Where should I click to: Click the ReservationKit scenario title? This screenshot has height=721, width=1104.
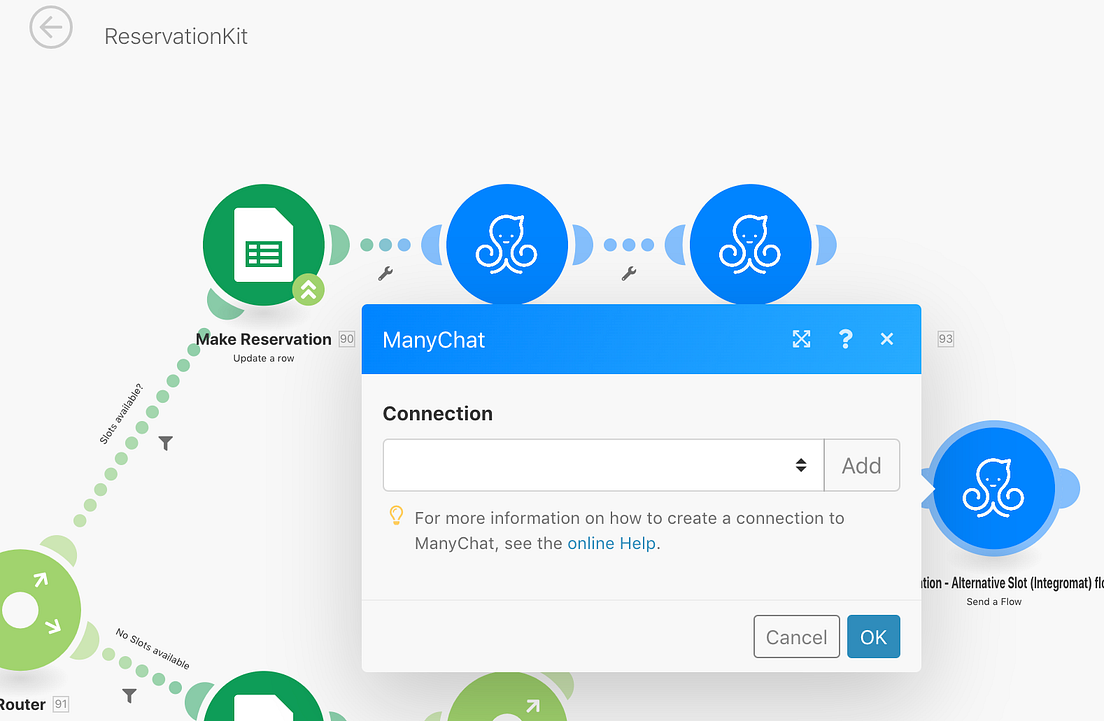point(176,36)
